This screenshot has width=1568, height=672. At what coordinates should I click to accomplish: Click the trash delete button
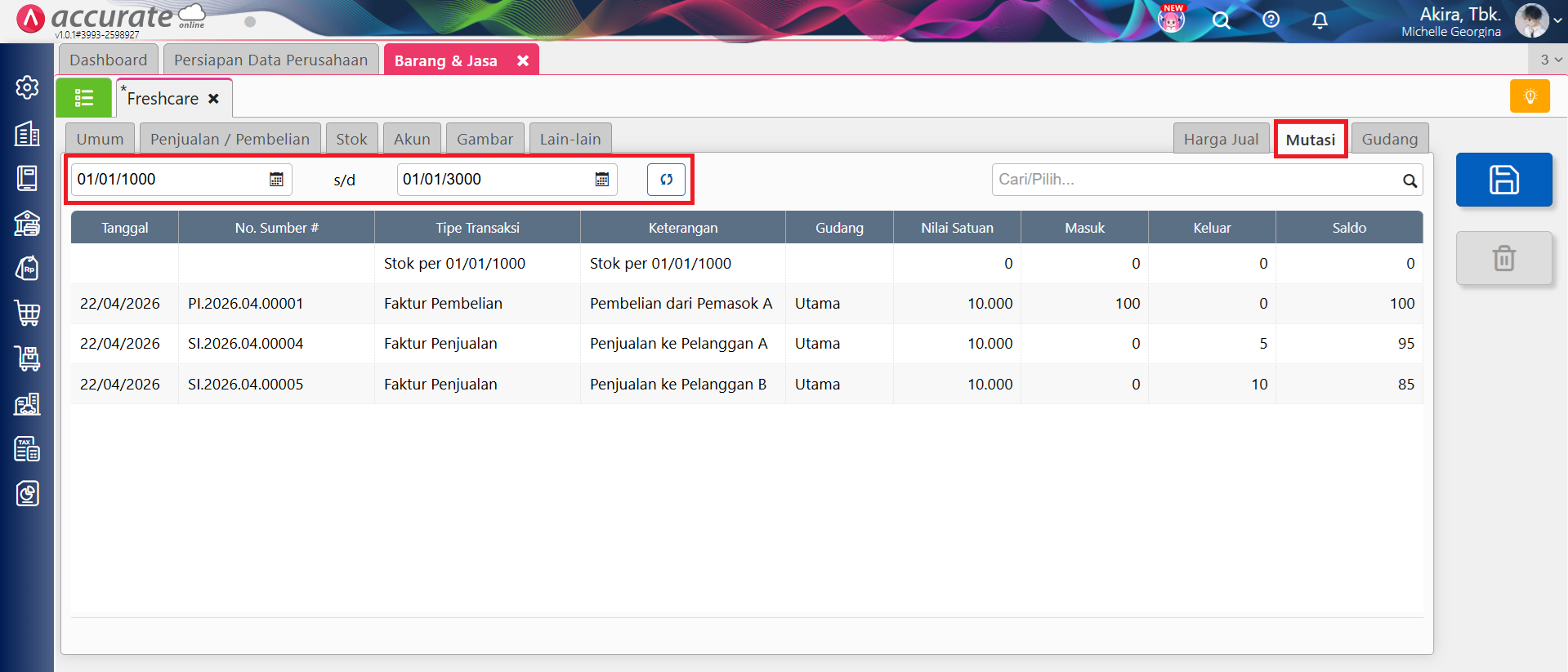pyautogui.click(x=1503, y=258)
